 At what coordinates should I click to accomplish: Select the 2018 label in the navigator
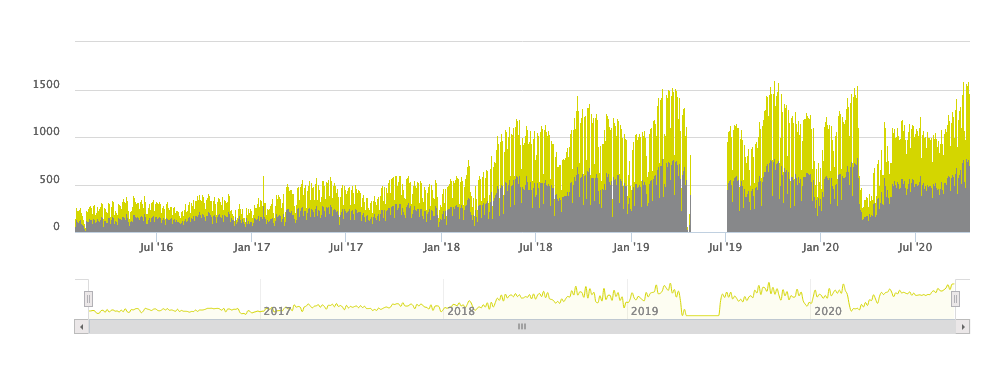pyautogui.click(x=461, y=312)
